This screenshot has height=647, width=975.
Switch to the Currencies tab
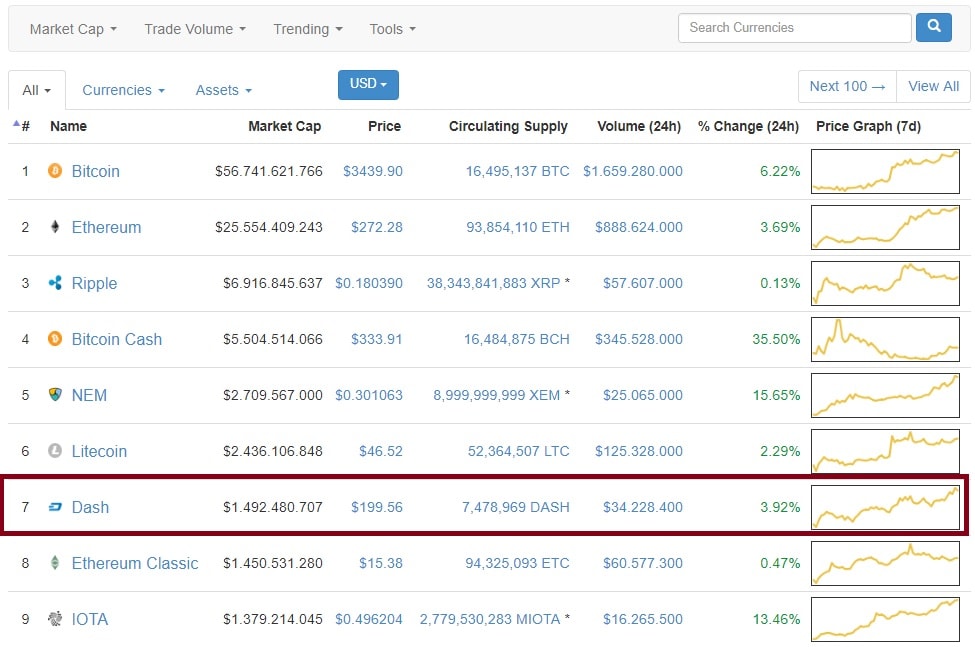point(123,90)
